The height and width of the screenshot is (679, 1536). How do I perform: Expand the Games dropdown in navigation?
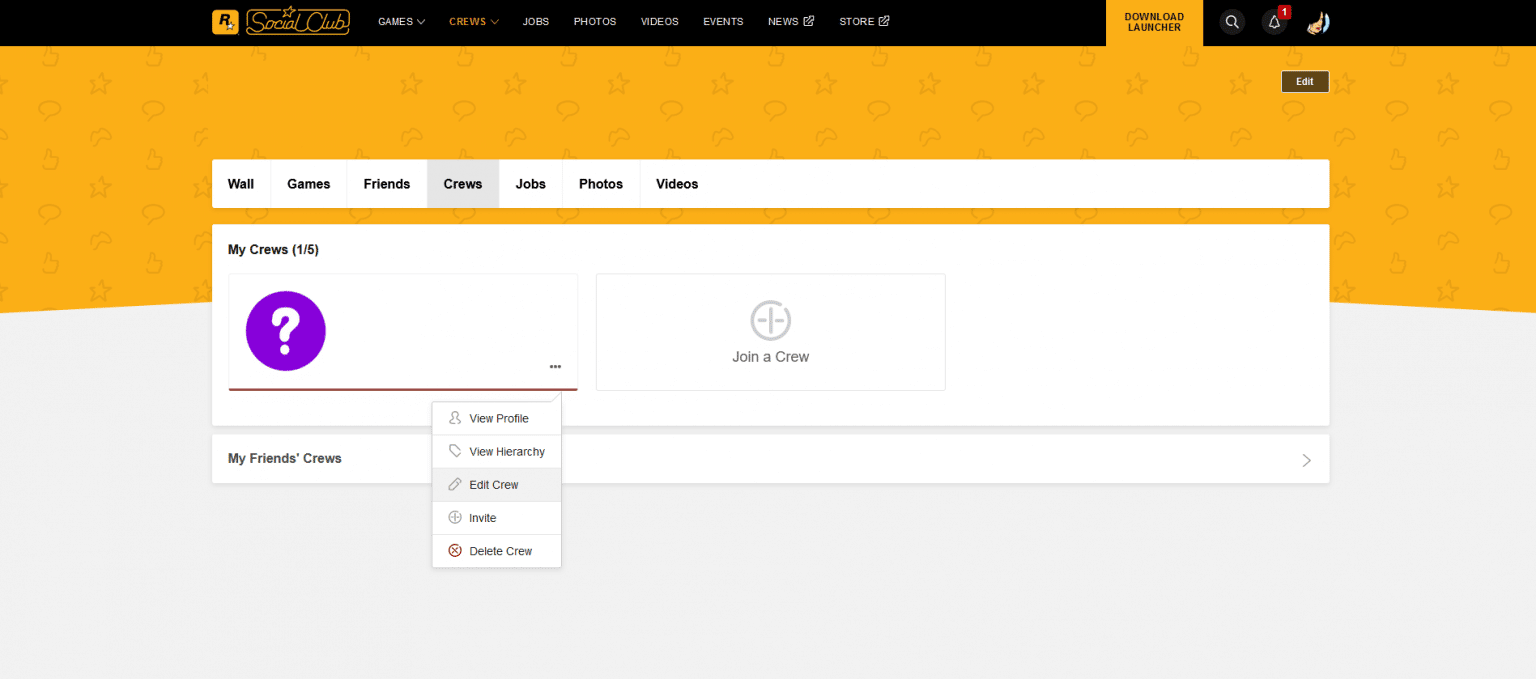coord(401,22)
